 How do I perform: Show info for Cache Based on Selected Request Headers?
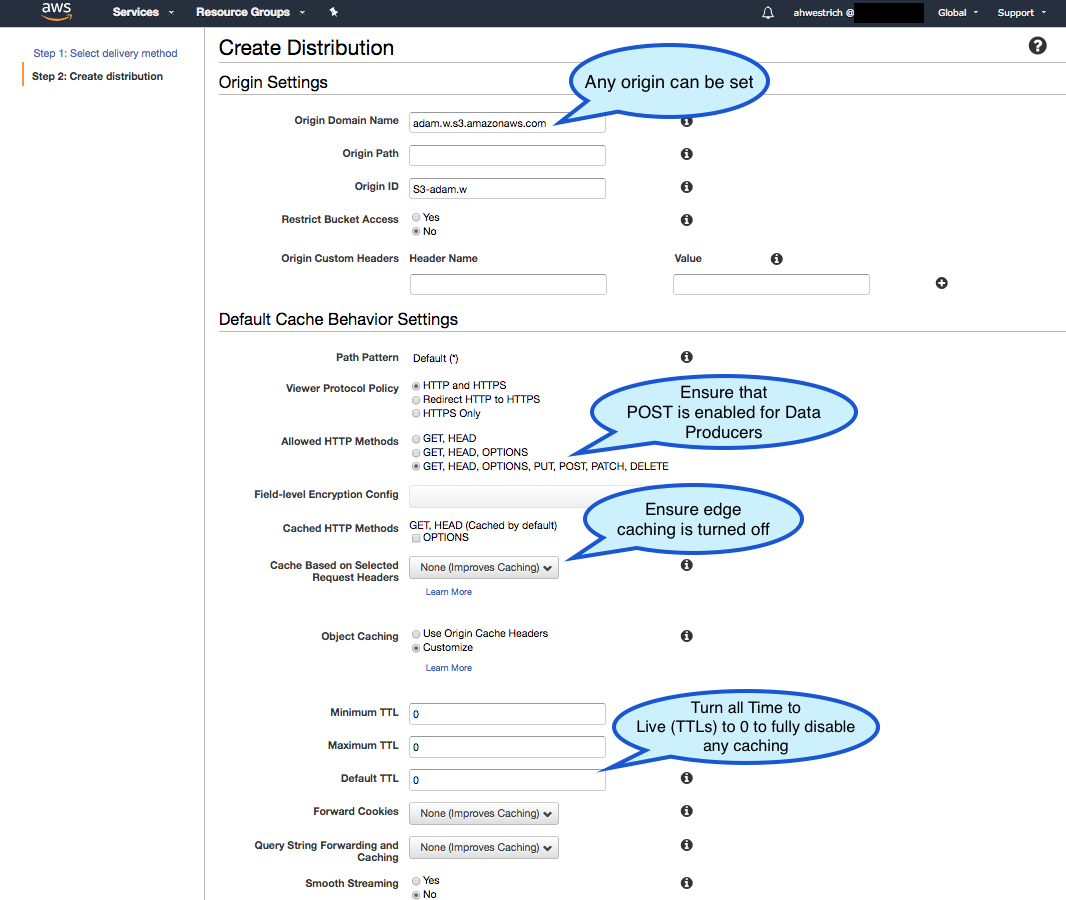[687, 565]
